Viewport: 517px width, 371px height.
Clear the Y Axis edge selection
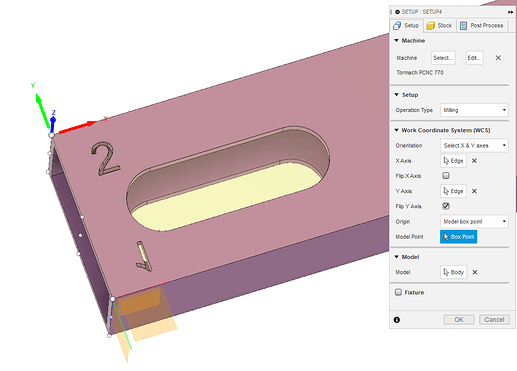[474, 191]
